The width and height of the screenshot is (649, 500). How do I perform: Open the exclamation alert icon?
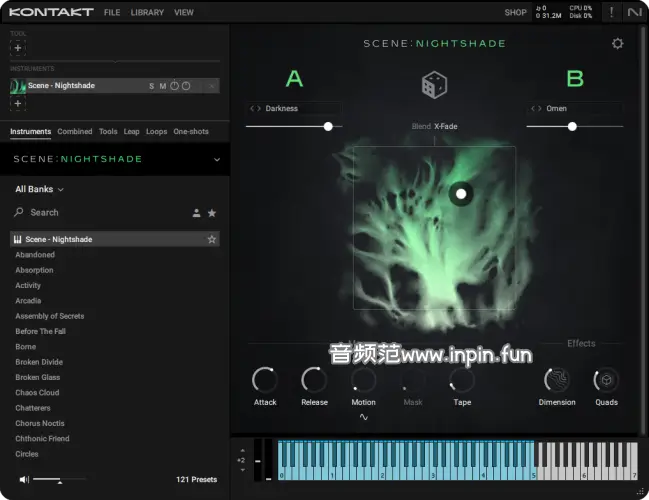click(x=611, y=12)
